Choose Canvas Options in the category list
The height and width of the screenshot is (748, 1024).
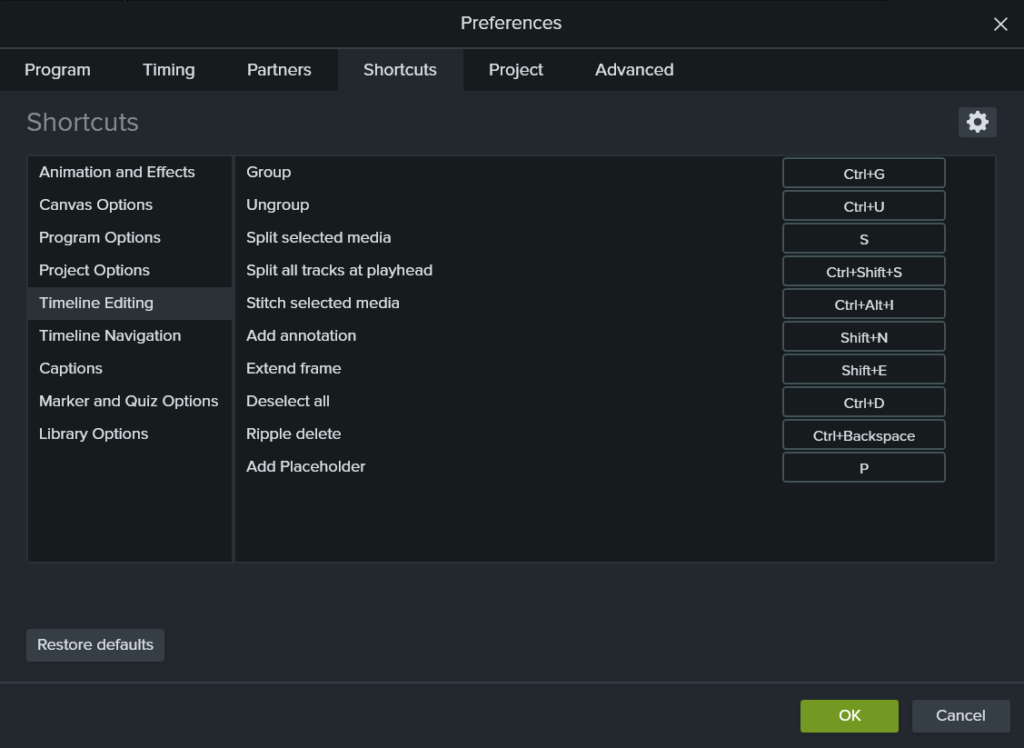pyautogui.click(x=96, y=205)
